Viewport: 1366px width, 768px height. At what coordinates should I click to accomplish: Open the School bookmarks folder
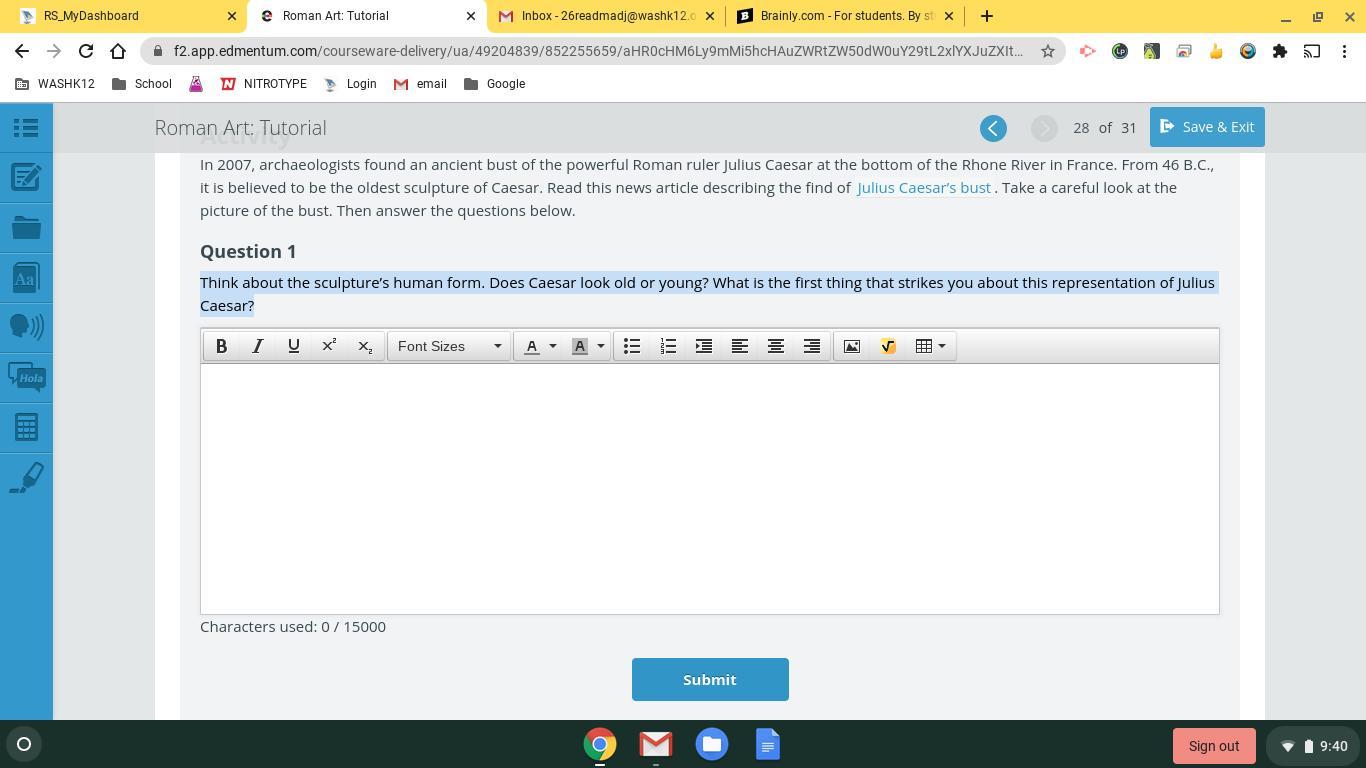coord(142,84)
